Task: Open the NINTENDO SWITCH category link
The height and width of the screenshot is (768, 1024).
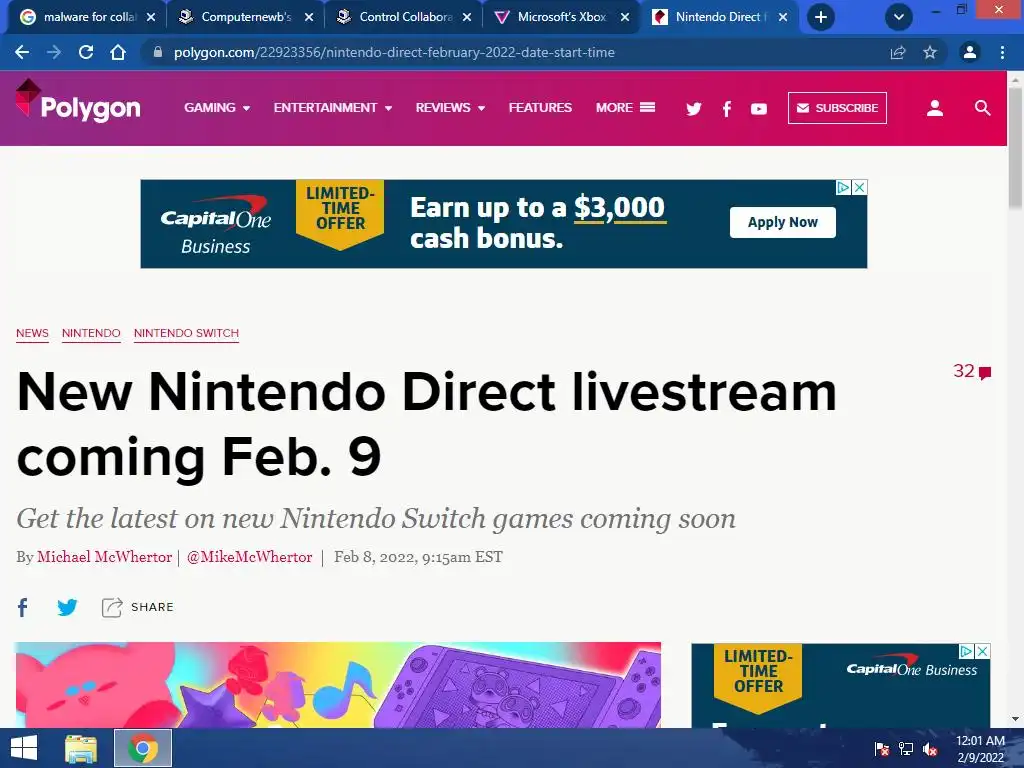Action: pos(186,333)
